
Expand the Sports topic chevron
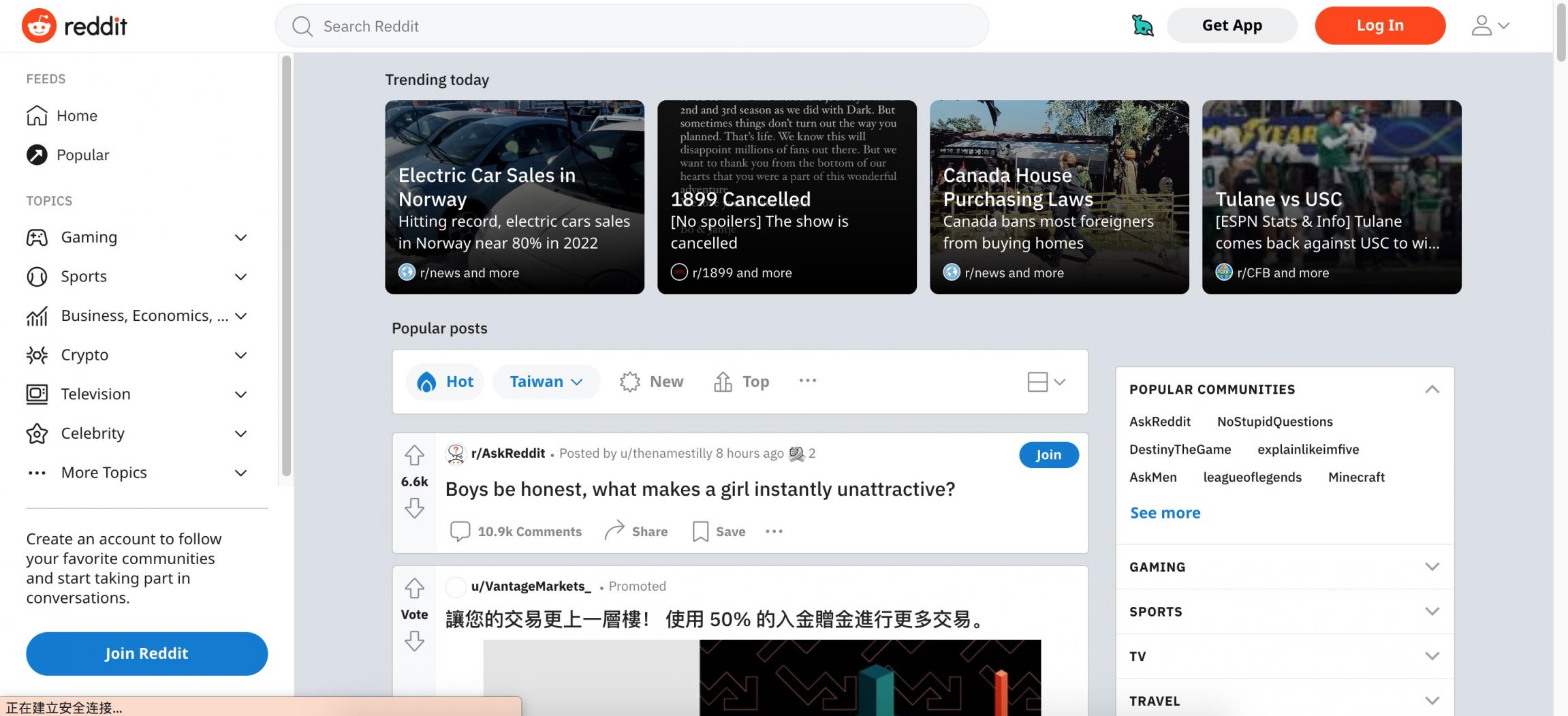(x=240, y=277)
